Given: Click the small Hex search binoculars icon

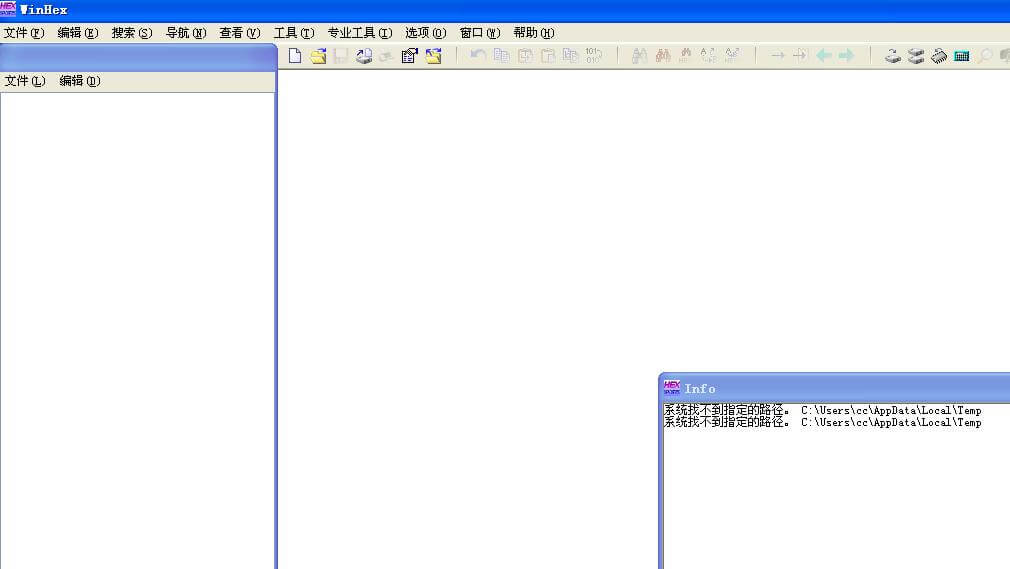Looking at the screenshot, I should (685, 55).
